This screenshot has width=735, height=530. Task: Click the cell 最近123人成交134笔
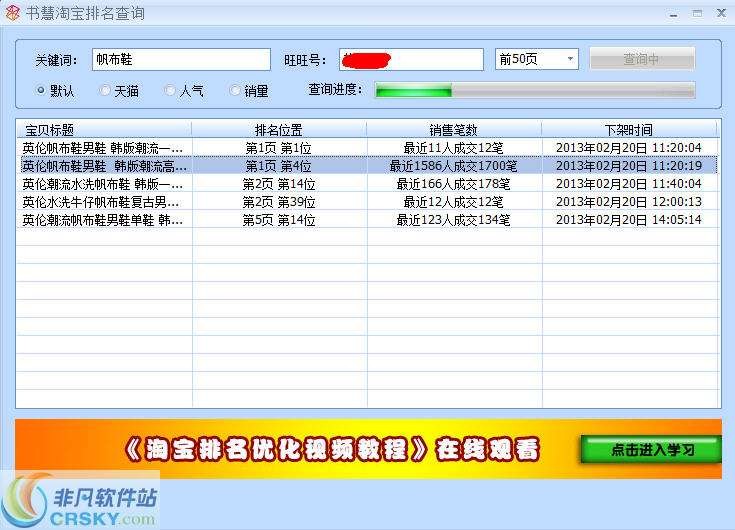tap(453, 220)
